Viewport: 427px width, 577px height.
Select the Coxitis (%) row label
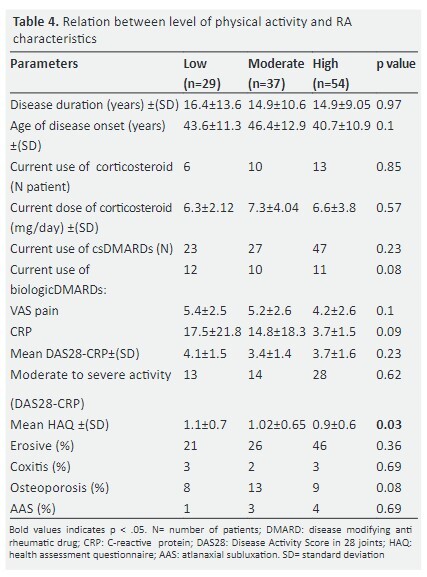point(40,467)
